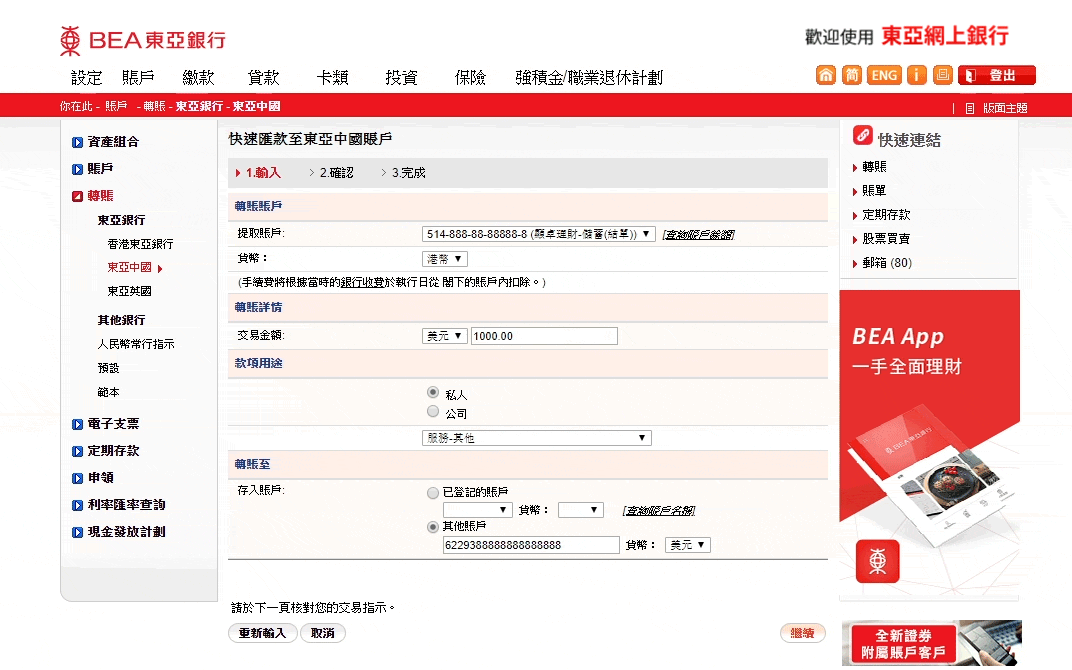Choose the 其他賬戶 radio option
This screenshot has height=670, width=1072.
pos(433,526)
